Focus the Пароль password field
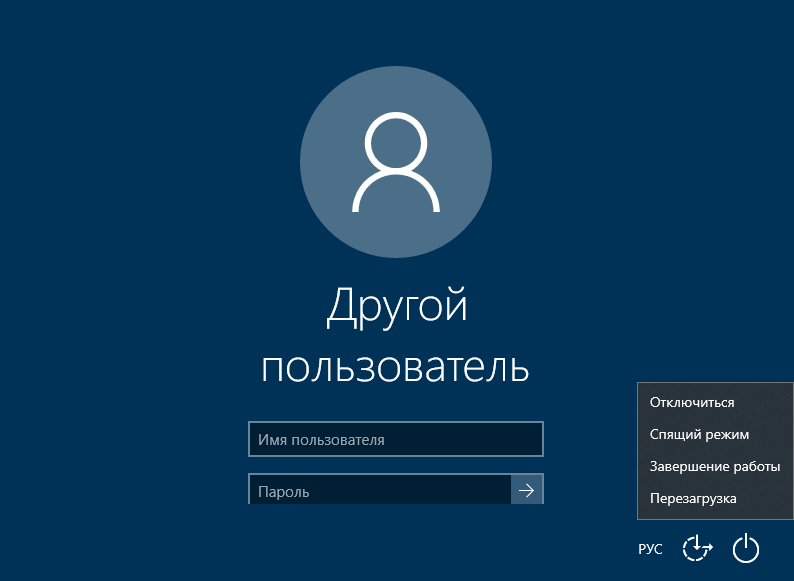The height and width of the screenshot is (581, 794). point(380,489)
